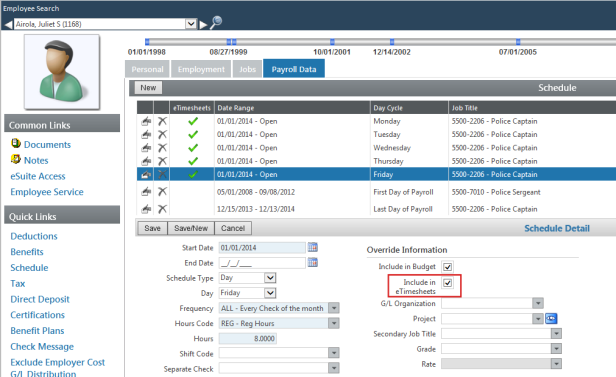The image size is (616, 377).
Task: Go to previous employee with left arrow
Action: (8, 25)
